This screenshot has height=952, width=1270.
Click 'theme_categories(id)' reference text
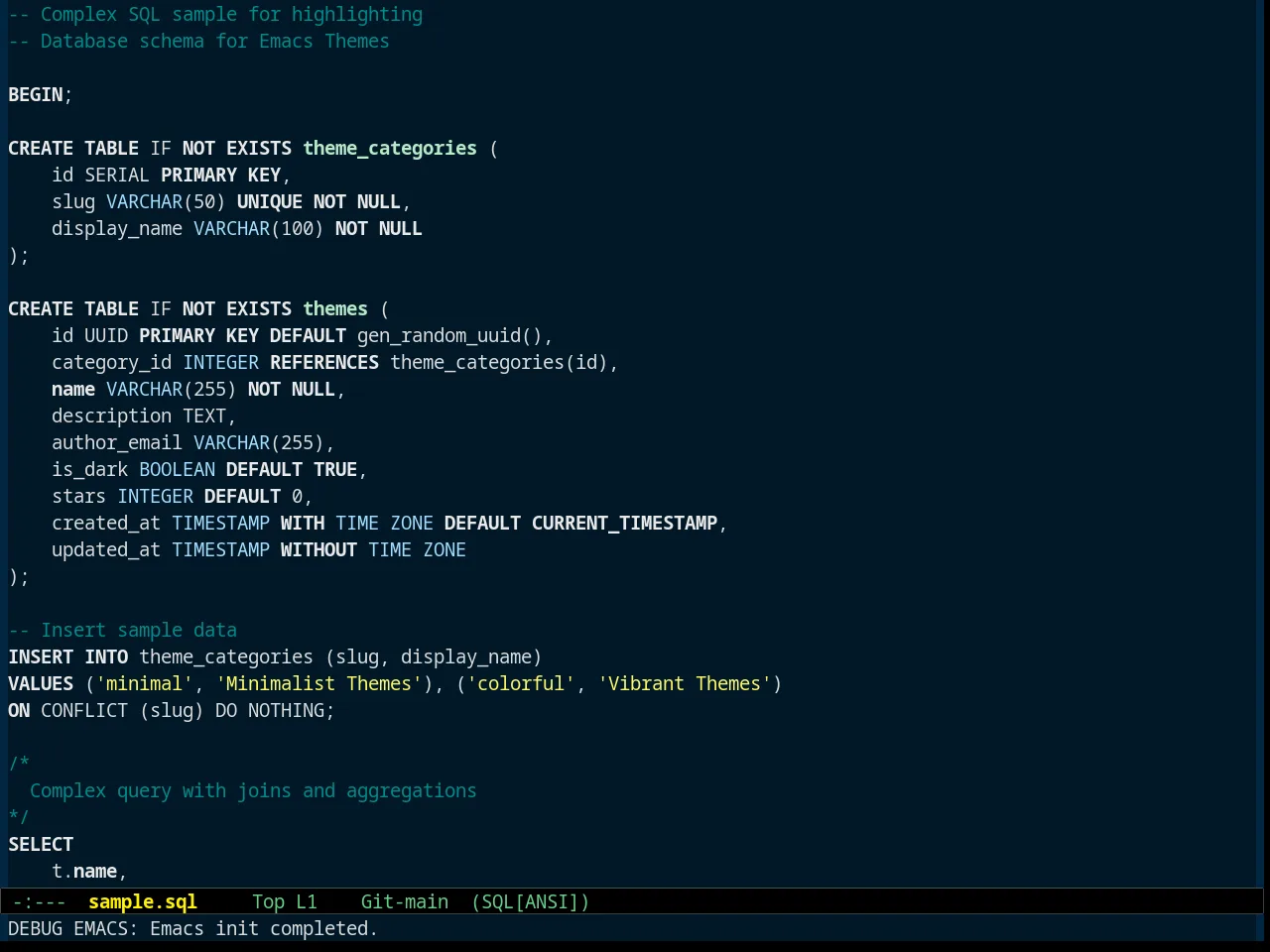[x=499, y=362]
